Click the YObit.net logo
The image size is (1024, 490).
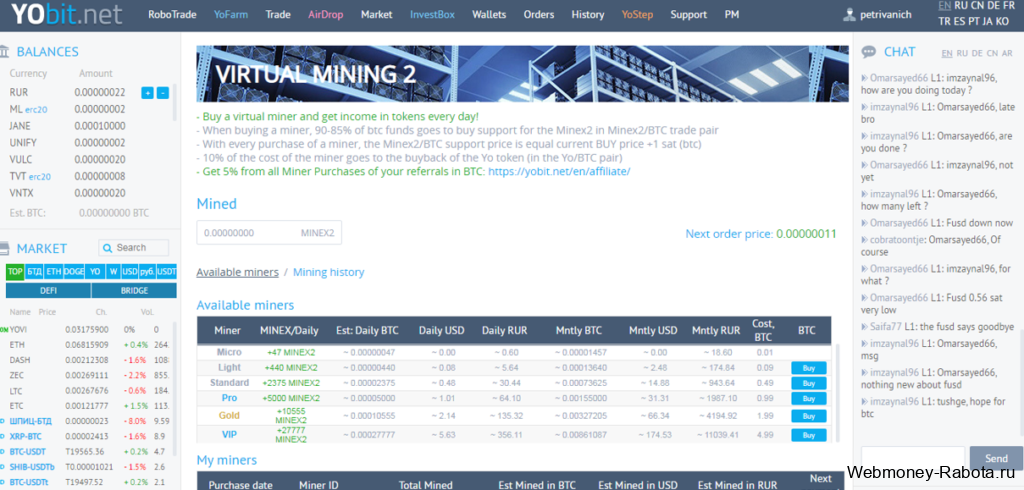(67, 14)
